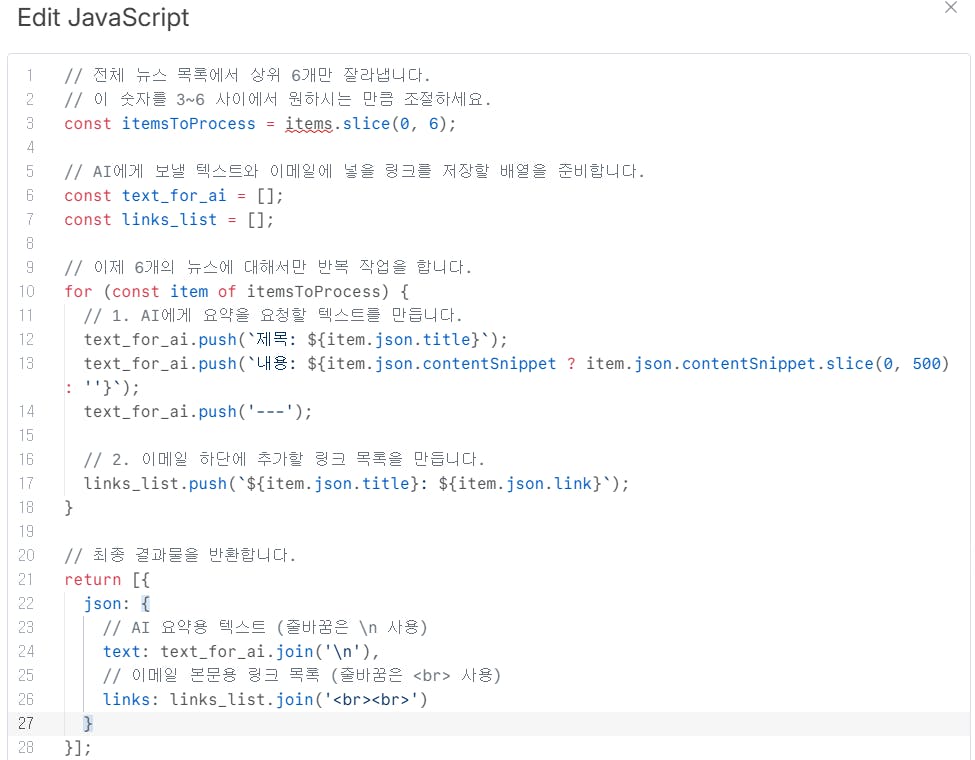Place cursor on 'text_for_ai = [];' declaration line
Screen dimensions: 975x760
coord(173,196)
